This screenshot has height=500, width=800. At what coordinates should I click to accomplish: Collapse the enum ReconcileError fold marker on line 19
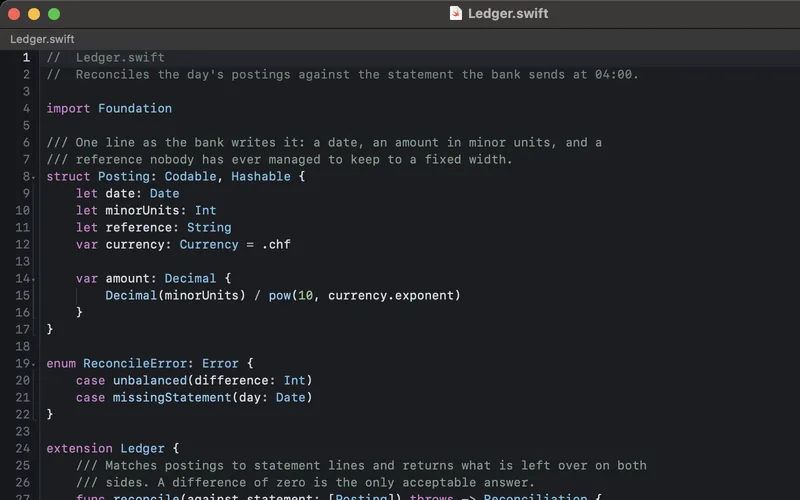point(34,365)
